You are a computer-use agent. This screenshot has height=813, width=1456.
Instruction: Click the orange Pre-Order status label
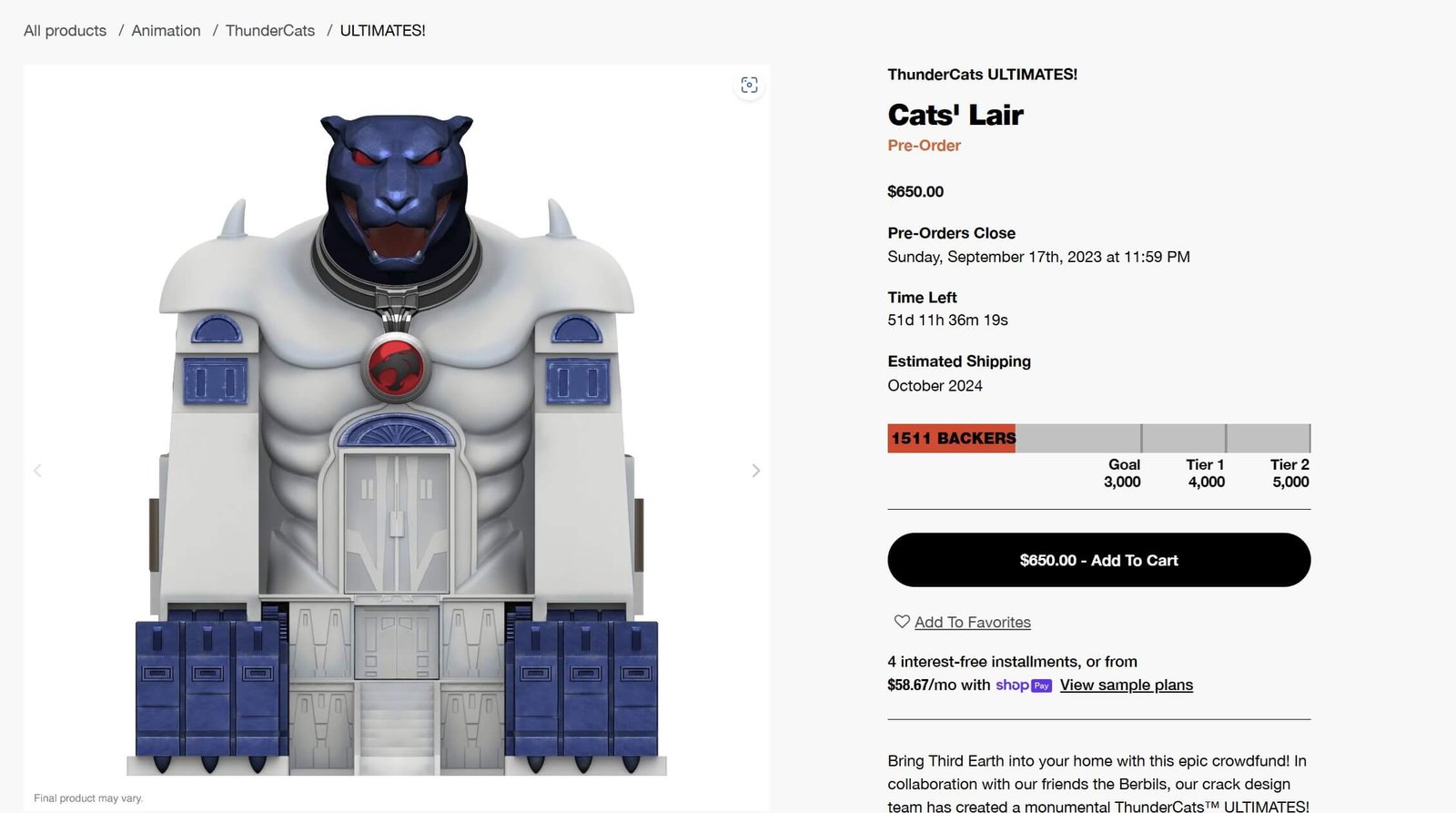pyautogui.click(x=924, y=146)
